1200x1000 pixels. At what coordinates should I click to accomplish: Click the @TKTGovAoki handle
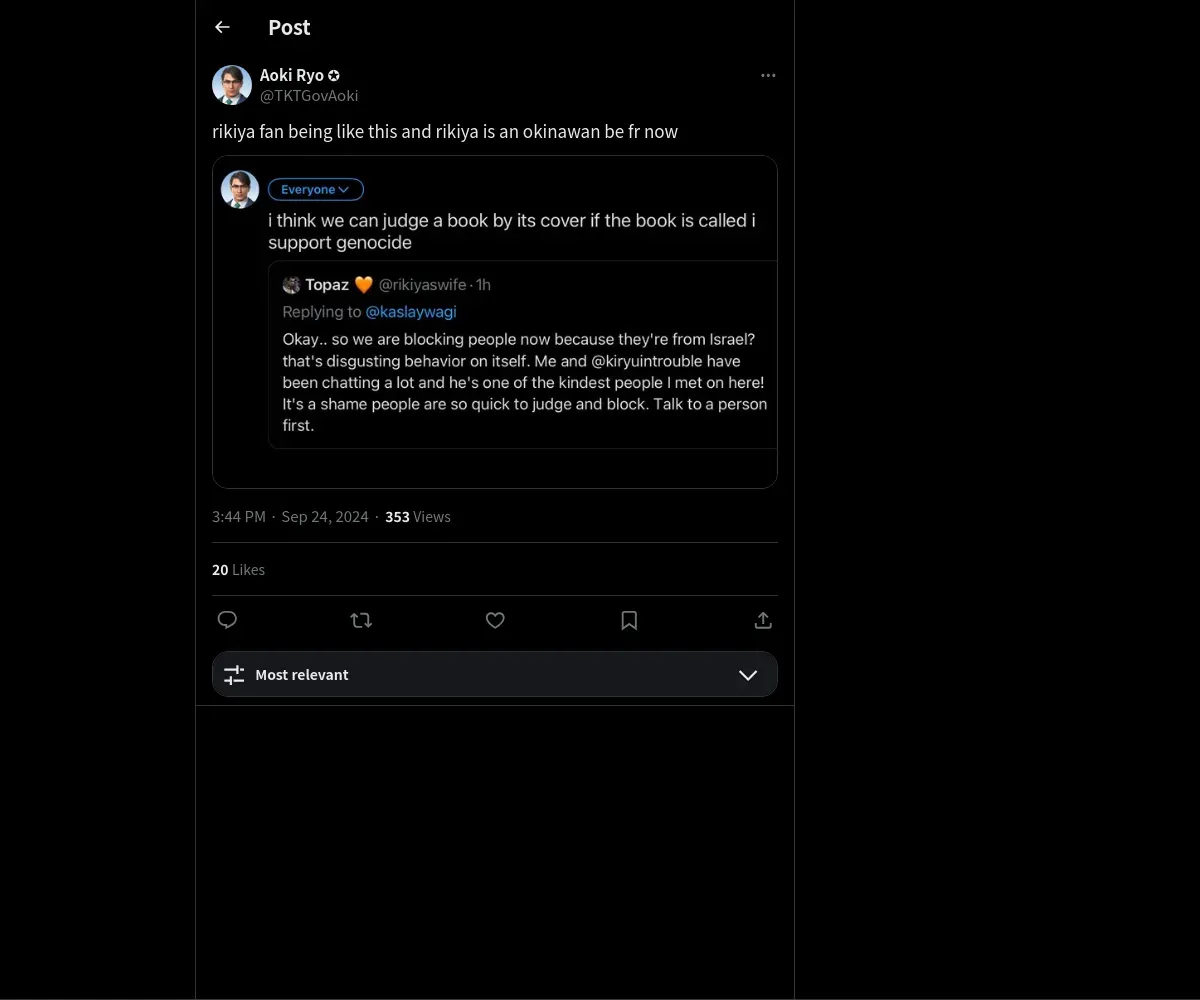[309, 96]
